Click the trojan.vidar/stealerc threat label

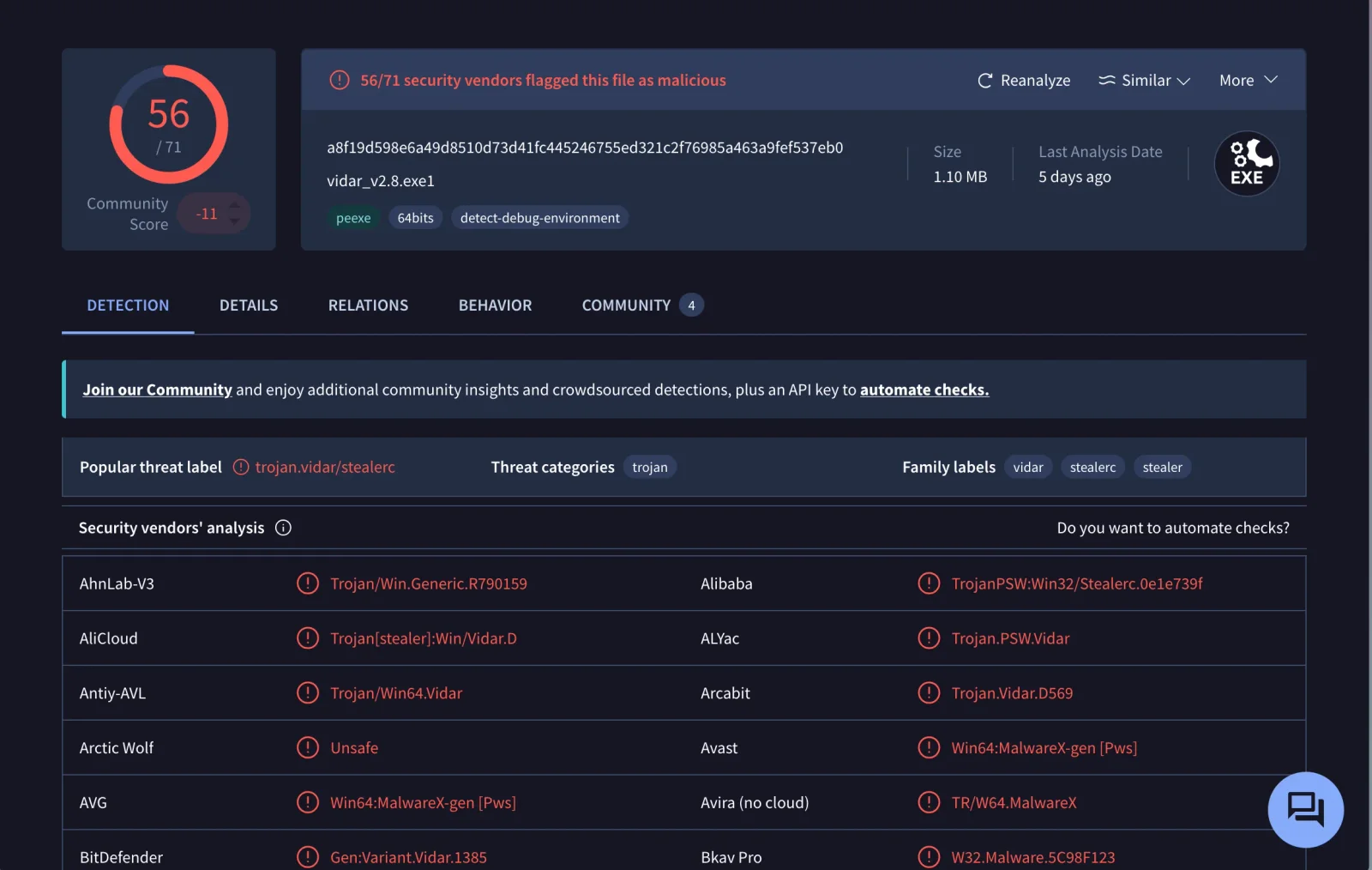(325, 468)
